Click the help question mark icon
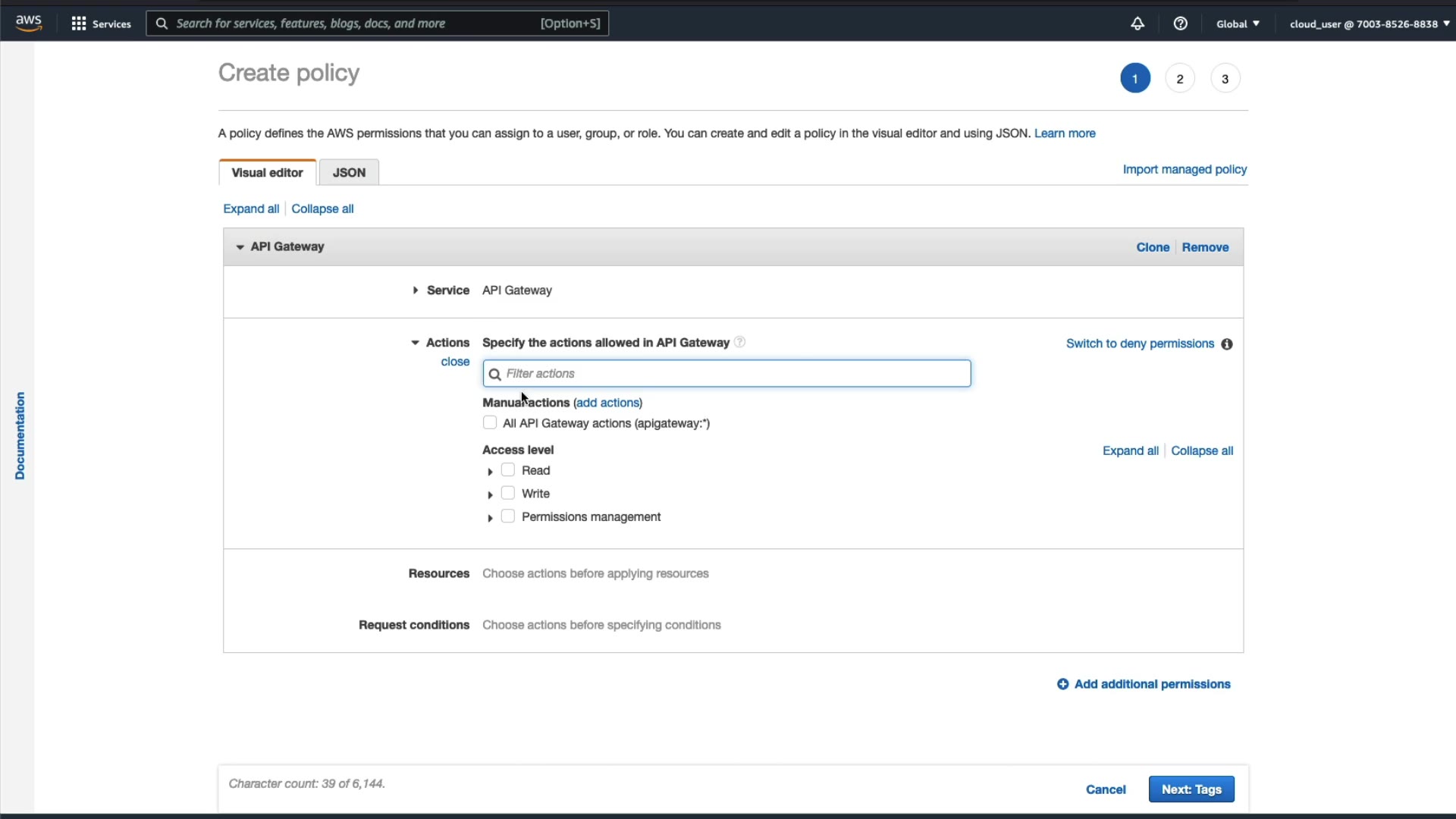 pos(1180,24)
